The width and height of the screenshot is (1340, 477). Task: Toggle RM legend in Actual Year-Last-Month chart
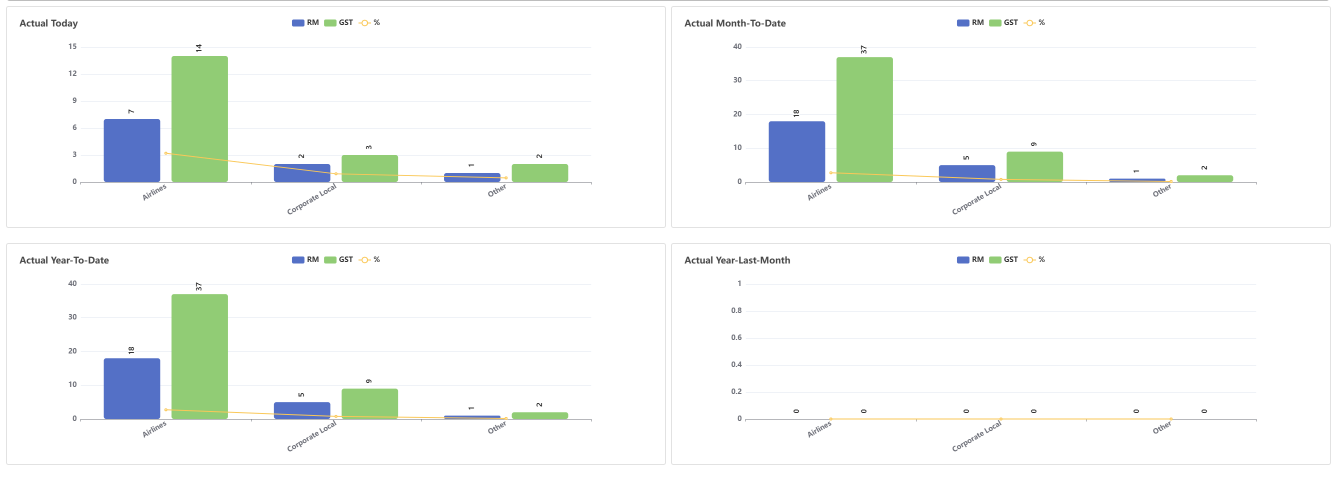[x=964, y=260]
